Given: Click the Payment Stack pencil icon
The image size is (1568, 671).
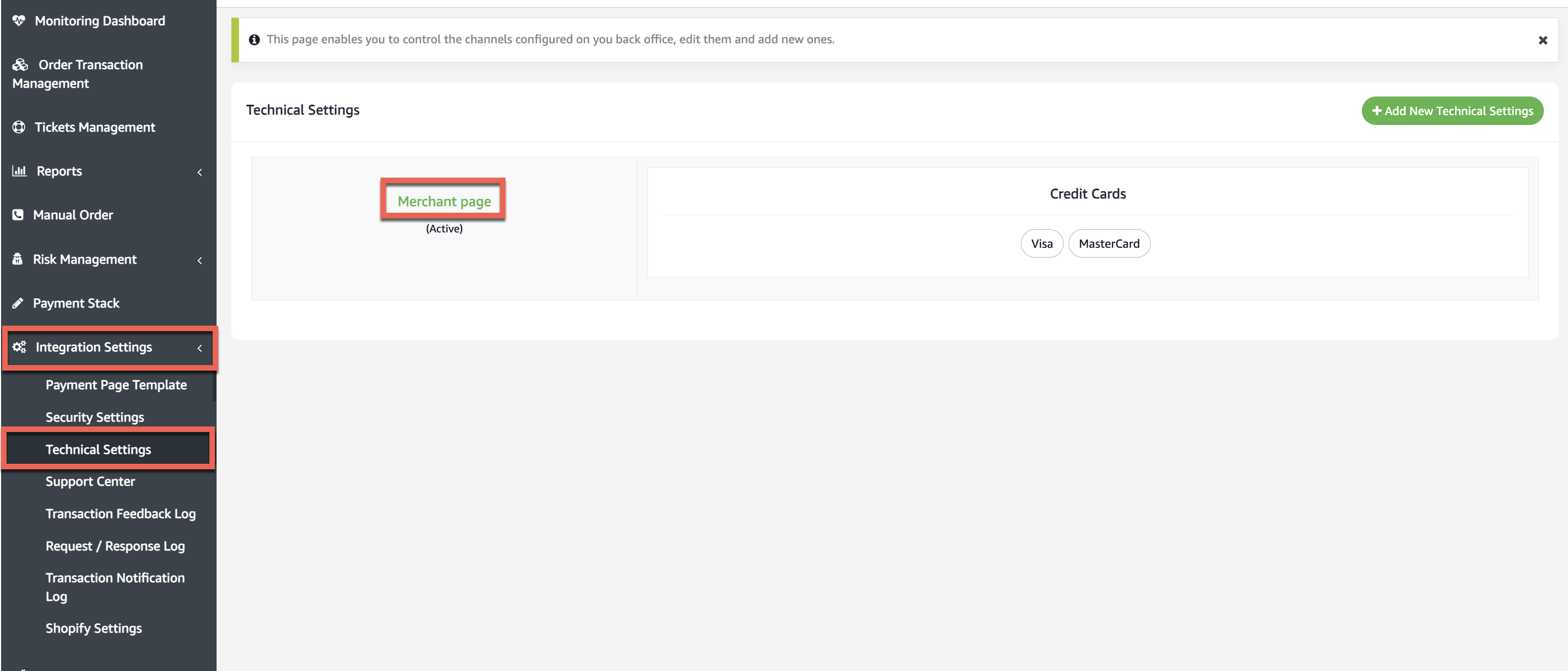Looking at the screenshot, I should 18,303.
